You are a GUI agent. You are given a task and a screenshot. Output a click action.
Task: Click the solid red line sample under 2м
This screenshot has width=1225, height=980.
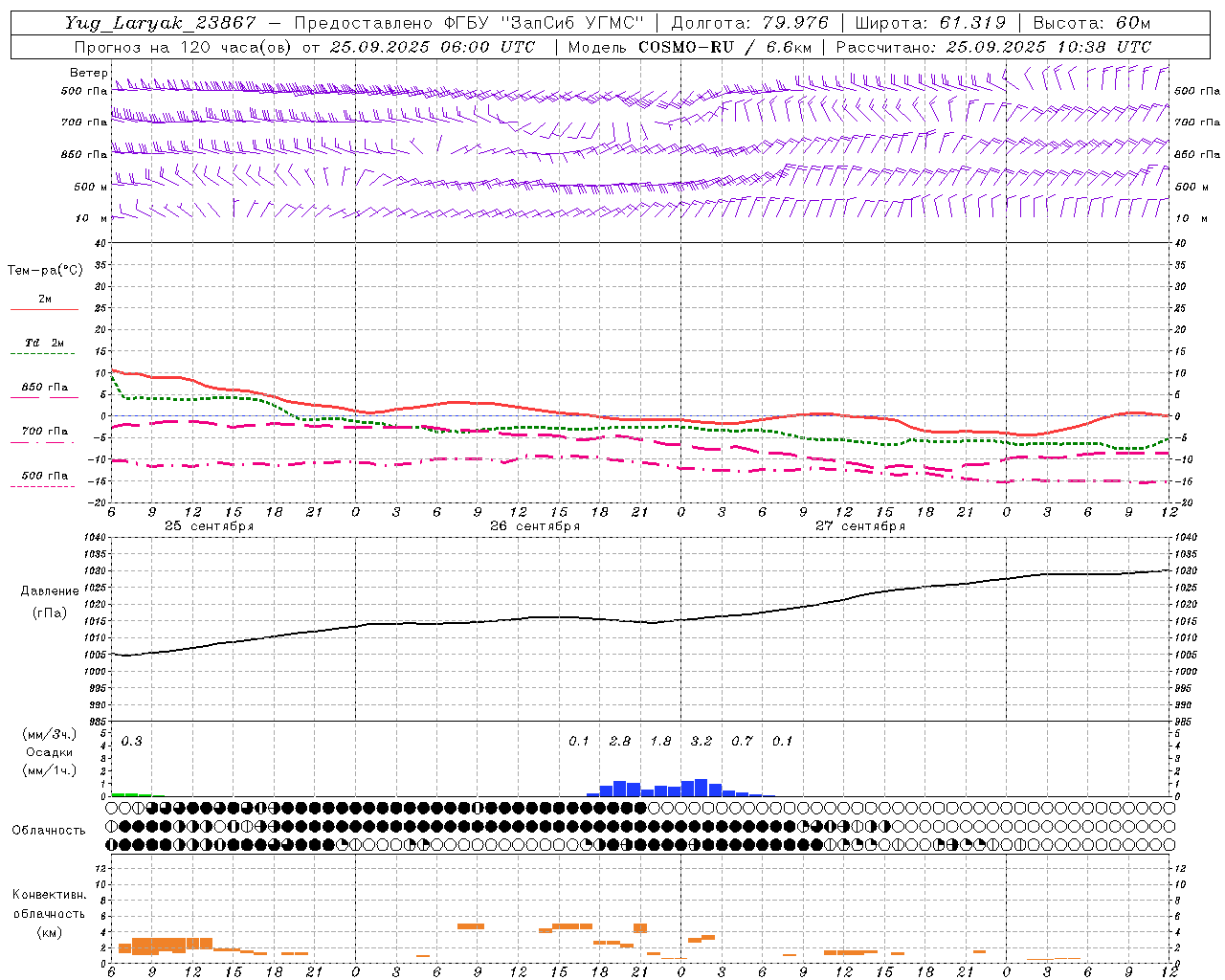point(44,309)
